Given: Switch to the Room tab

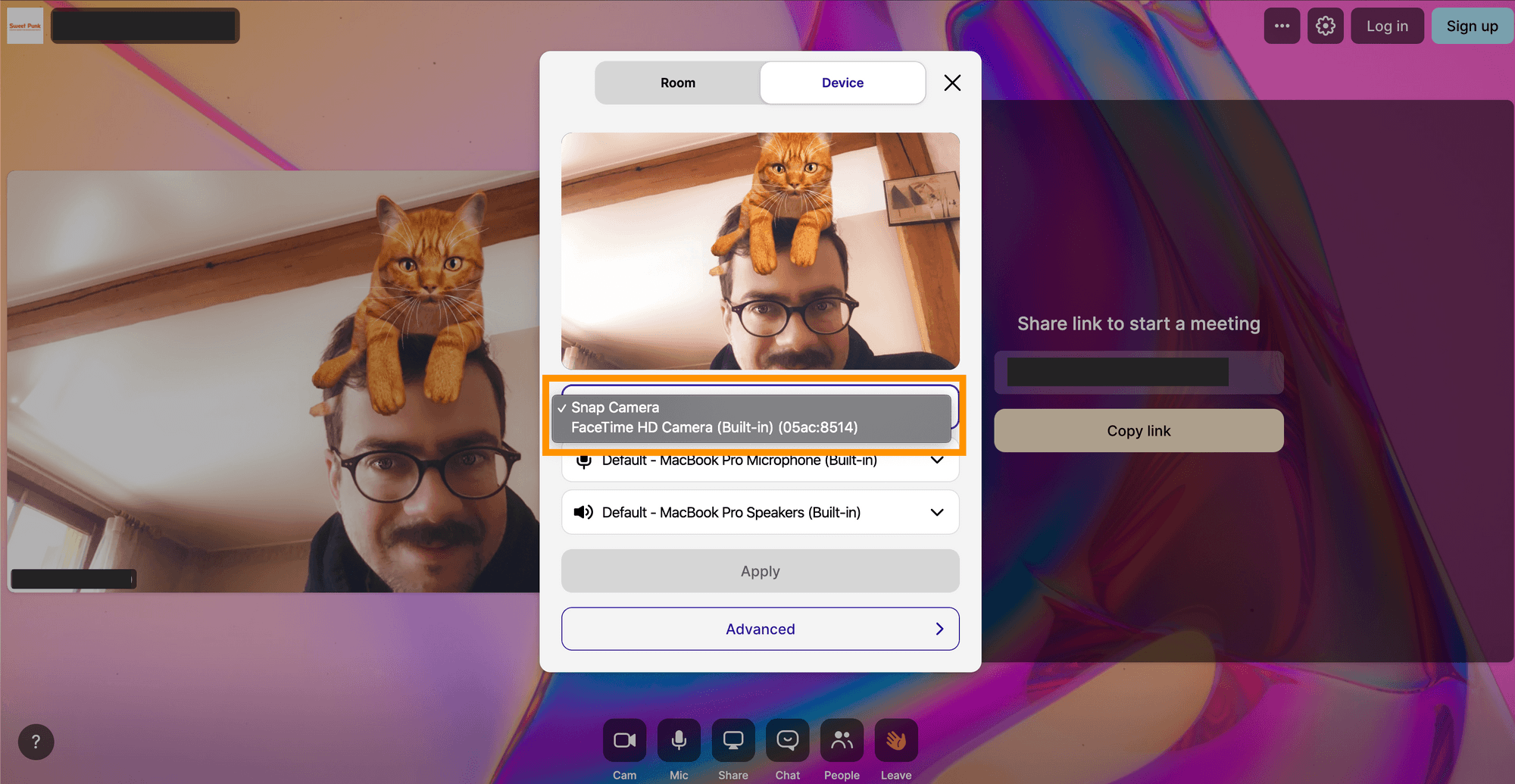Looking at the screenshot, I should tap(677, 83).
